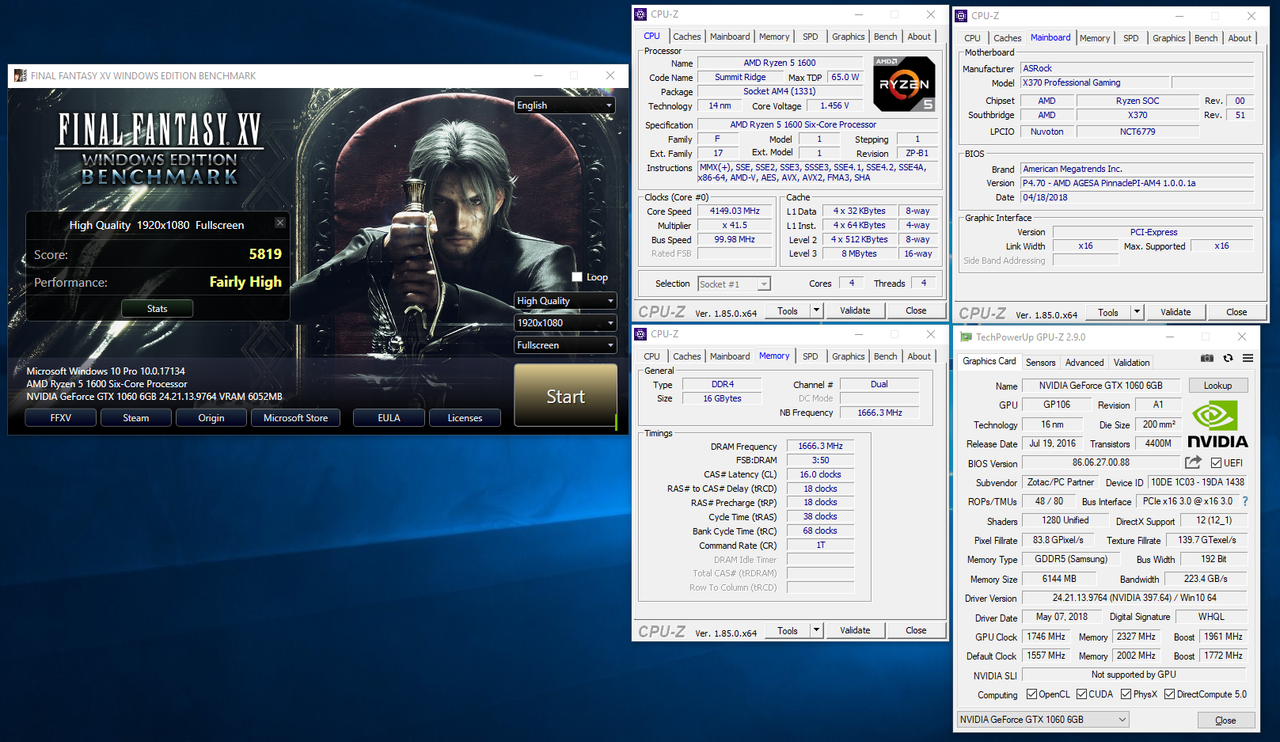Click Lookup in GPU-Z
The height and width of the screenshot is (742, 1280).
(x=1218, y=385)
